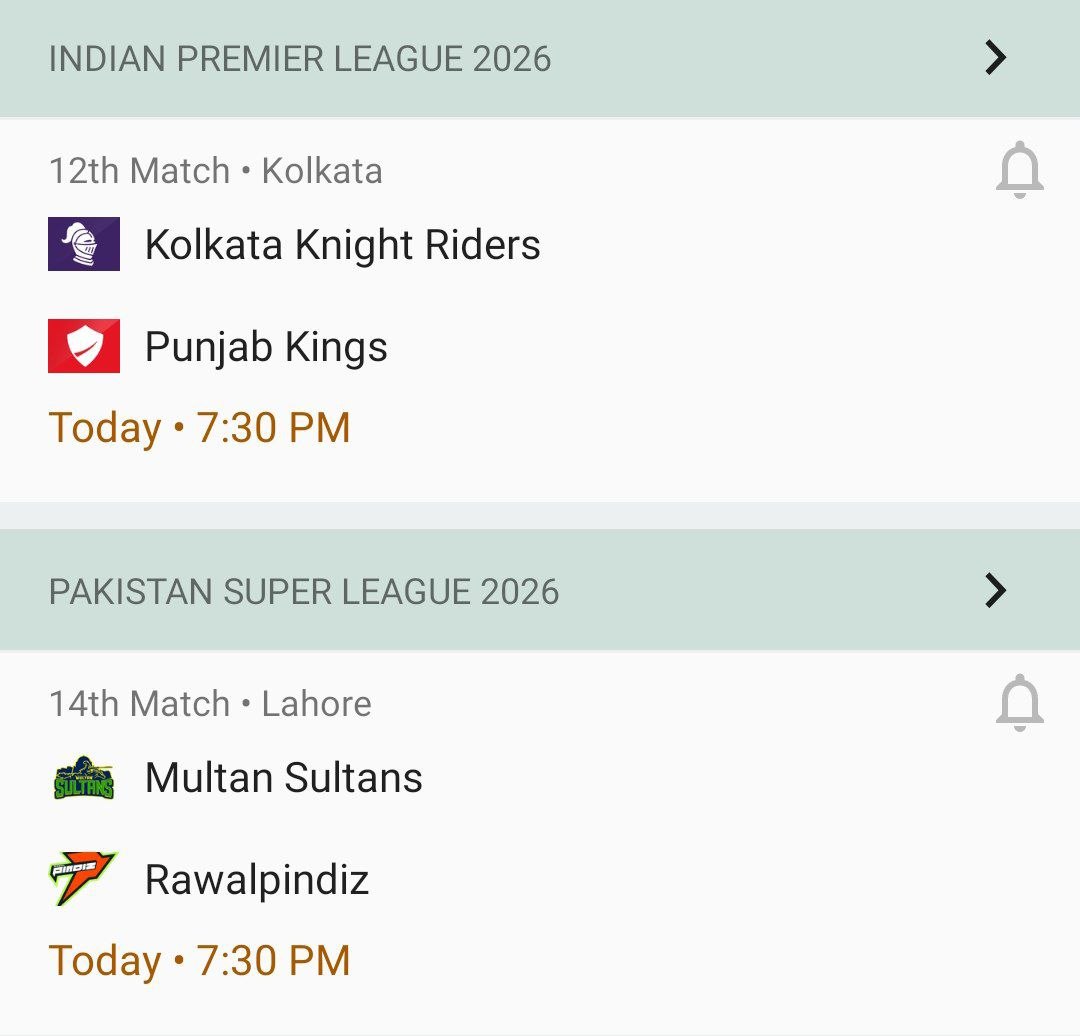1080x1036 pixels.
Task: Expand Indian Premier League 2026 chevron
Action: coord(995,58)
